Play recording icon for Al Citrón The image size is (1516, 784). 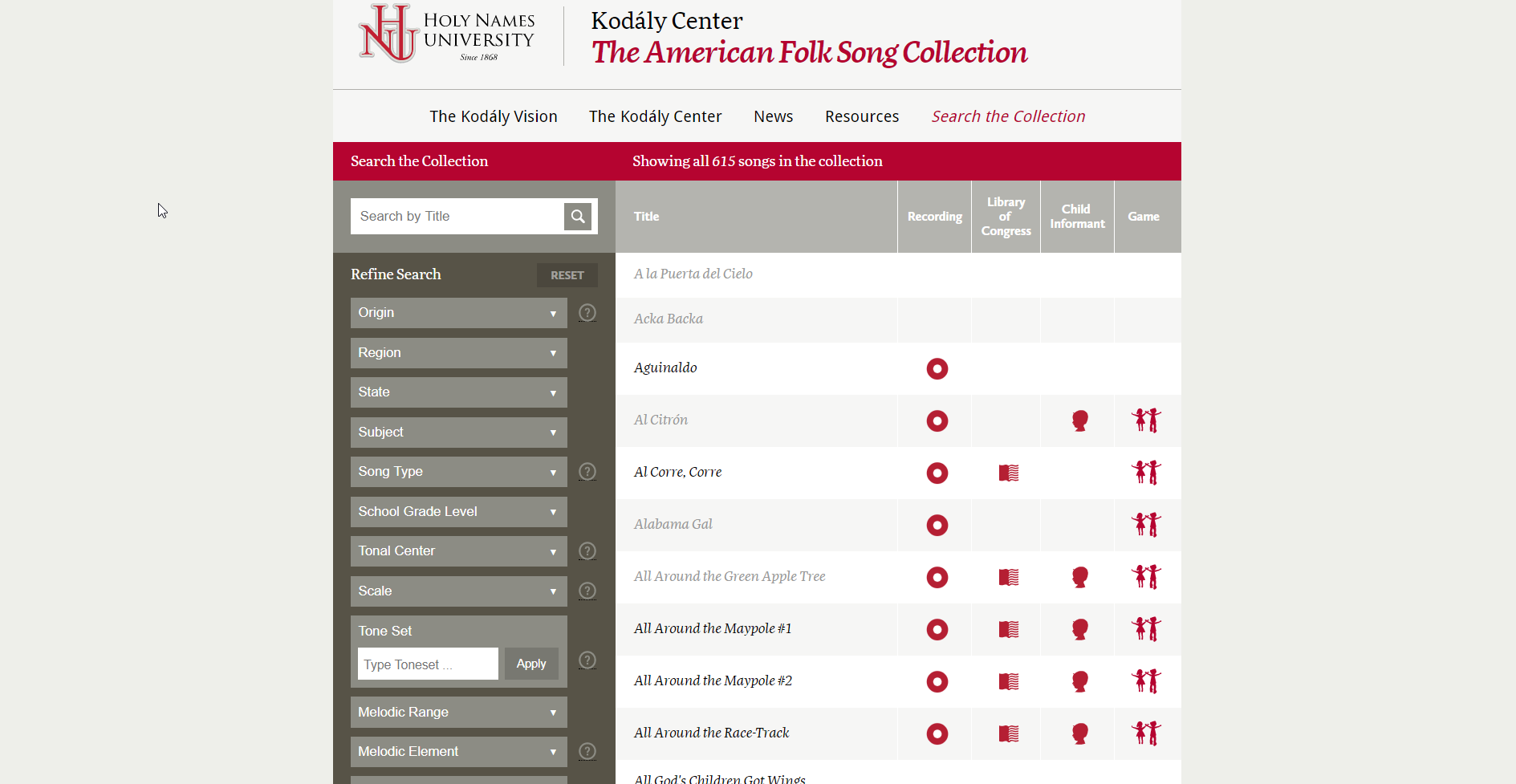pyautogui.click(x=937, y=420)
